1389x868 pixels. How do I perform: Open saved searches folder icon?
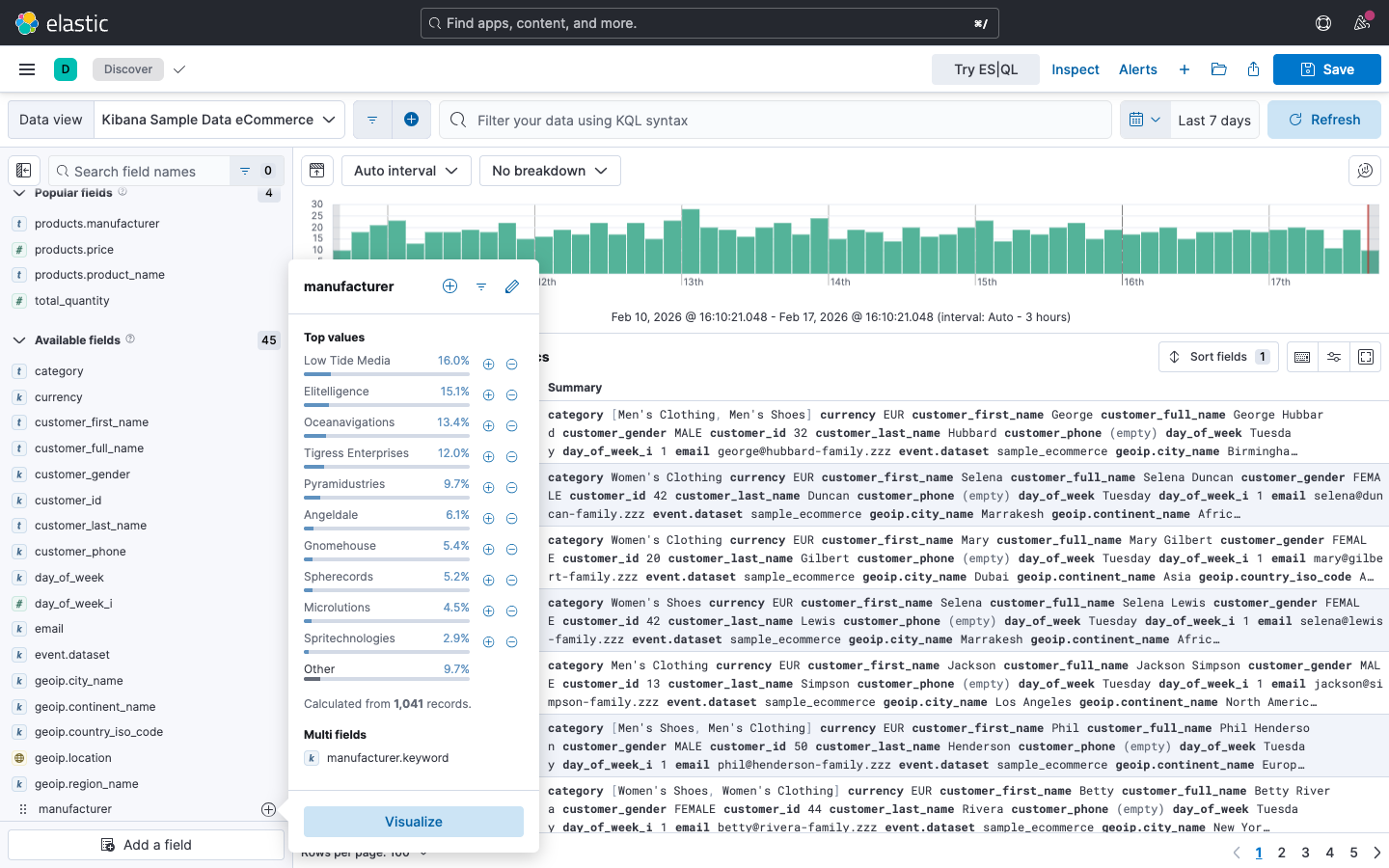pos(1218,69)
